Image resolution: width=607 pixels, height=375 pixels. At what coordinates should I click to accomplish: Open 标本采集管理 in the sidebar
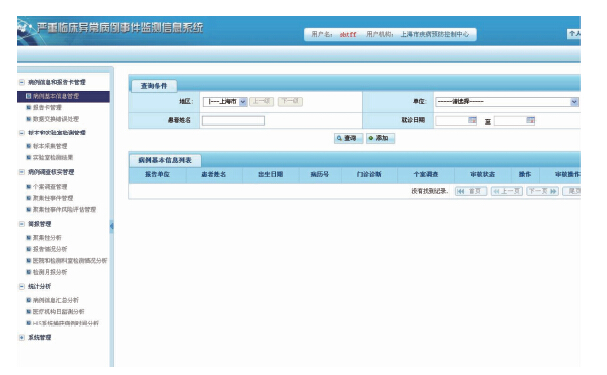pyautogui.click(x=50, y=146)
